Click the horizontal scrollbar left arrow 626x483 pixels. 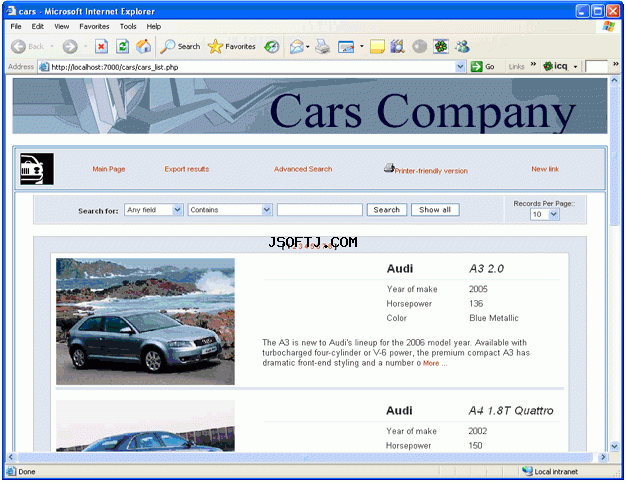pos(11,457)
